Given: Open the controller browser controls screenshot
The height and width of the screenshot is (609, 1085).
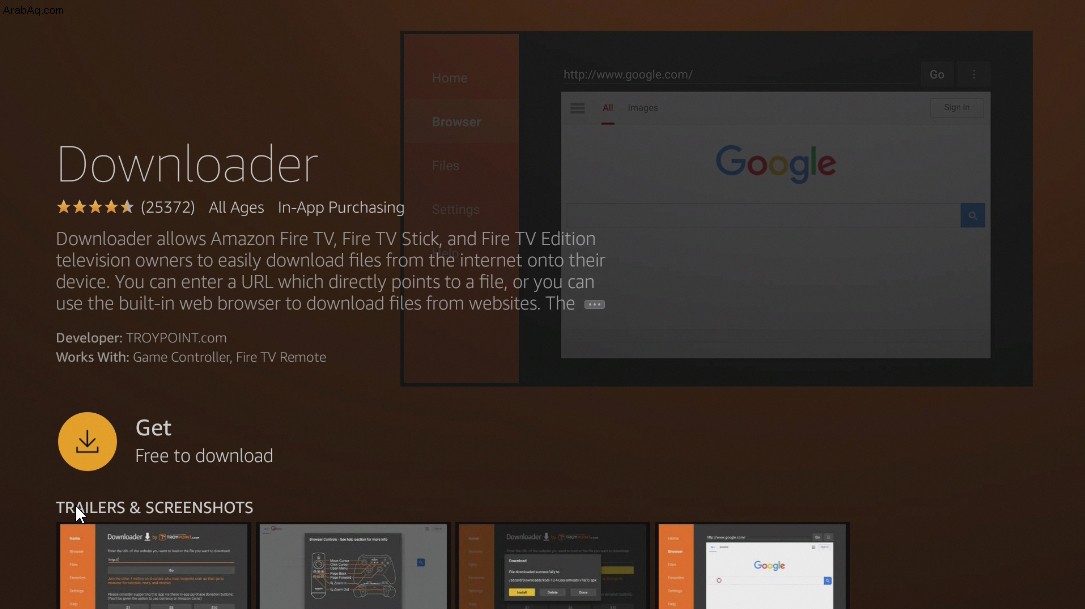Looking at the screenshot, I should (x=354, y=566).
